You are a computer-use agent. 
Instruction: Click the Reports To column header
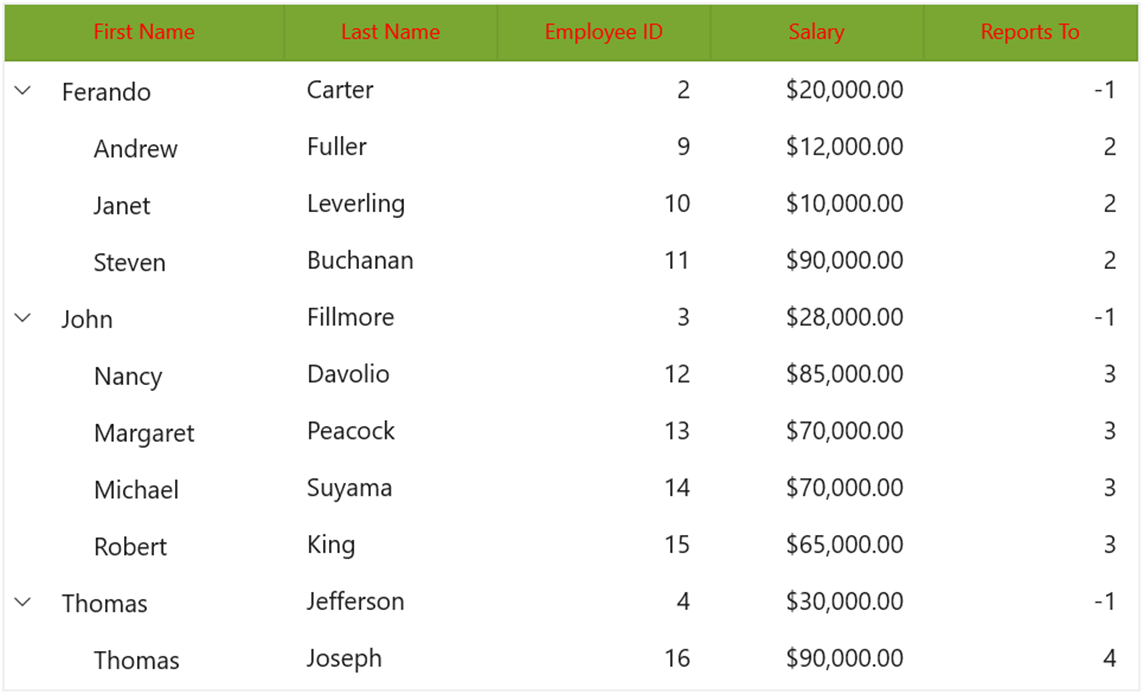1030,32
